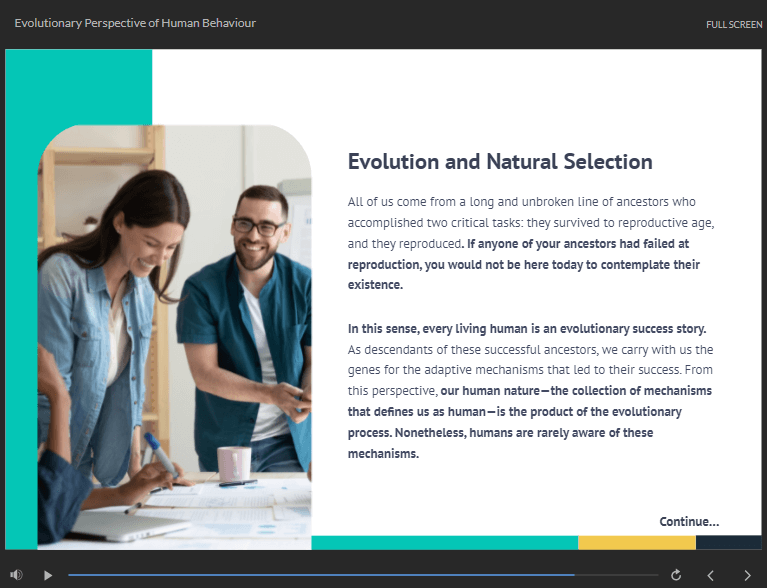Click the sentence starting 'In this sense, every living human'
The image size is (767, 588).
[x=527, y=329]
